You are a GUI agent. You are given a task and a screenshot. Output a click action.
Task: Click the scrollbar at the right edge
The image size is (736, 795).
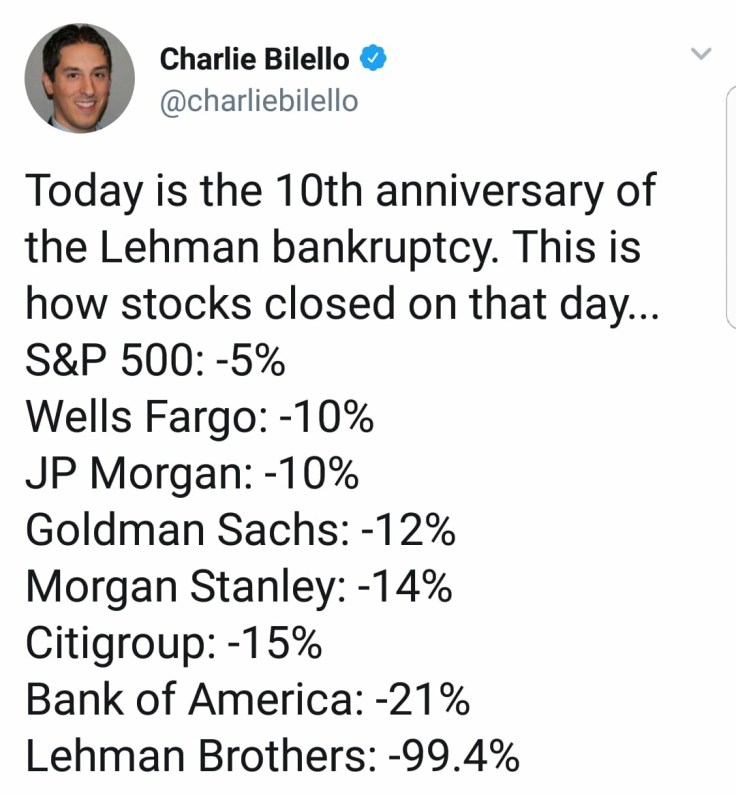pos(731,200)
